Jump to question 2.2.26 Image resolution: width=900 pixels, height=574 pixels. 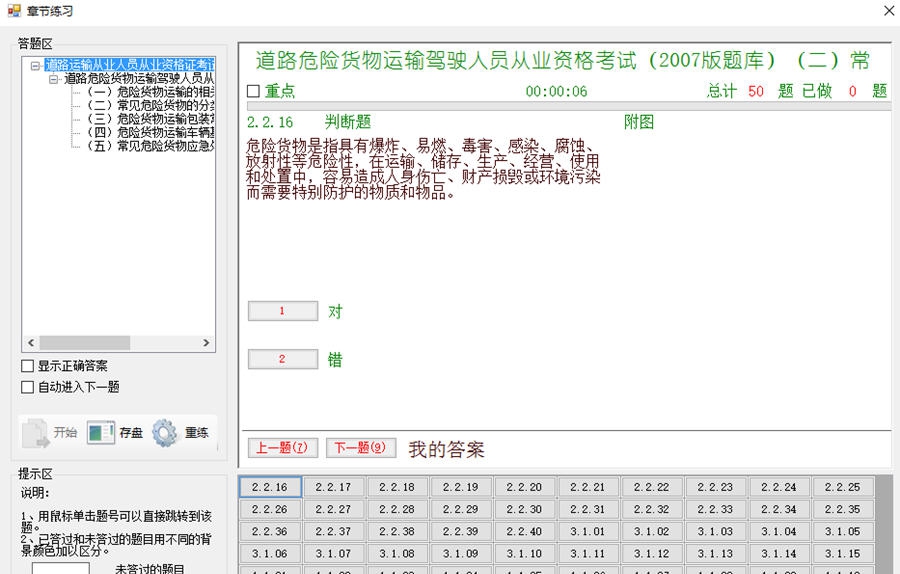point(270,509)
